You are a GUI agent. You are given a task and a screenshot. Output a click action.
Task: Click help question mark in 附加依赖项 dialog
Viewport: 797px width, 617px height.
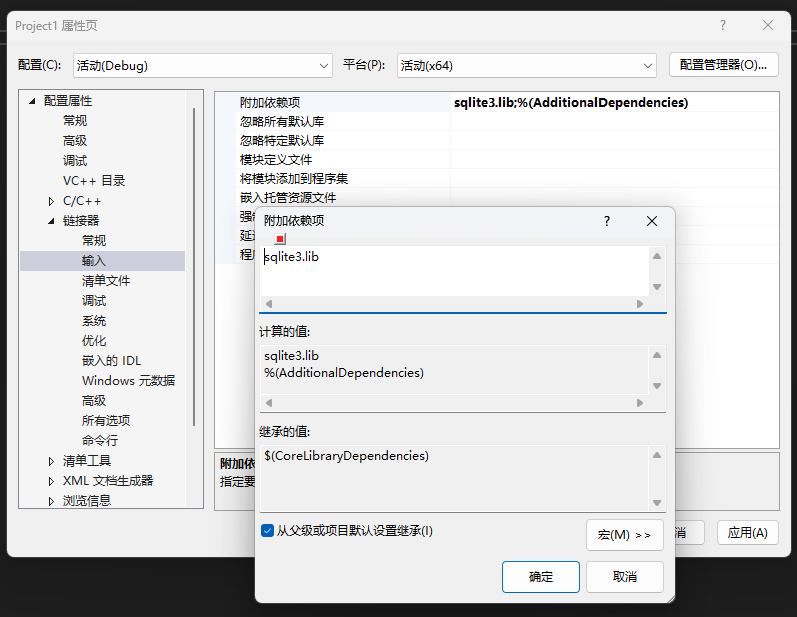(606, 221)
